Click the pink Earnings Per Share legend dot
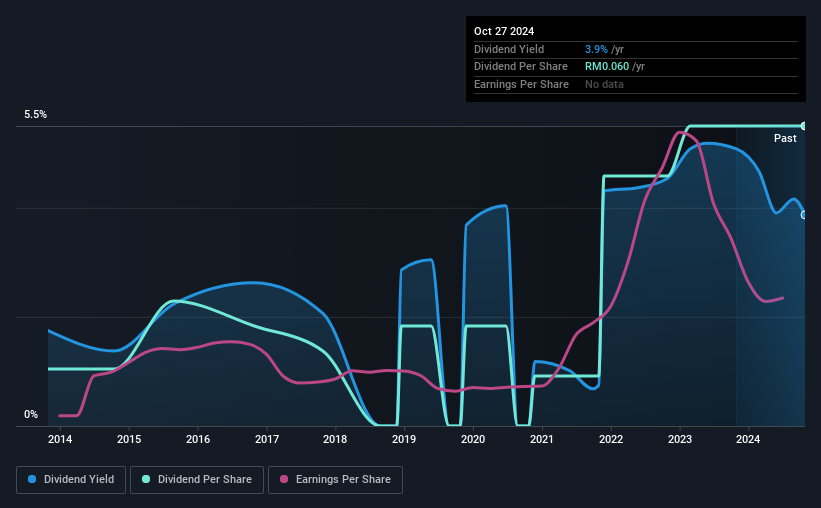Image resolution: width=821 pixels, height=508 pixels. point(284,479)
